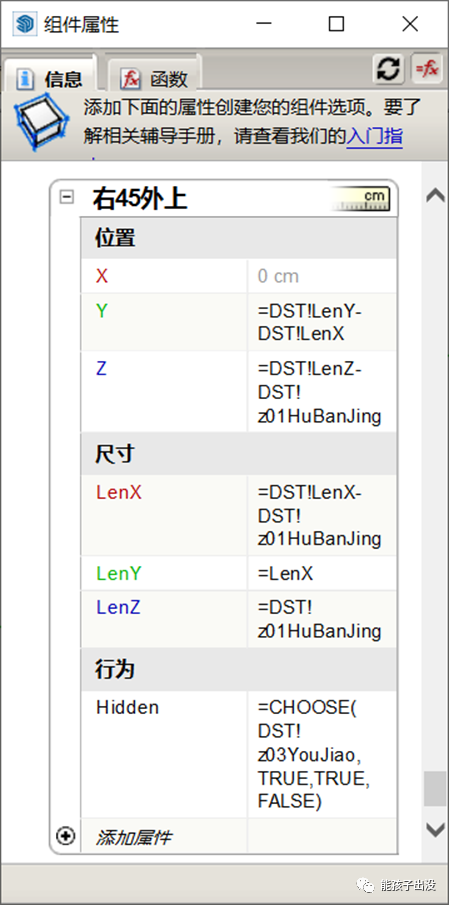Open the 入门指 guide link

click(x=374, y=137)
